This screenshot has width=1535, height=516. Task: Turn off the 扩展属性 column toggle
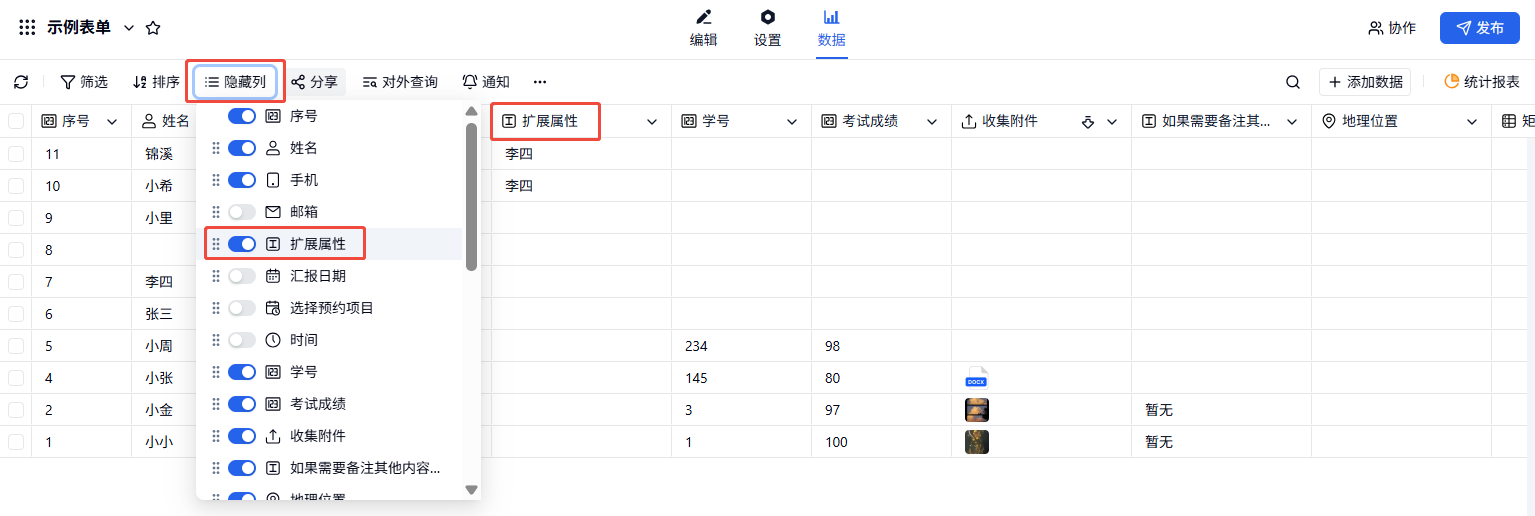coord(242,244)
